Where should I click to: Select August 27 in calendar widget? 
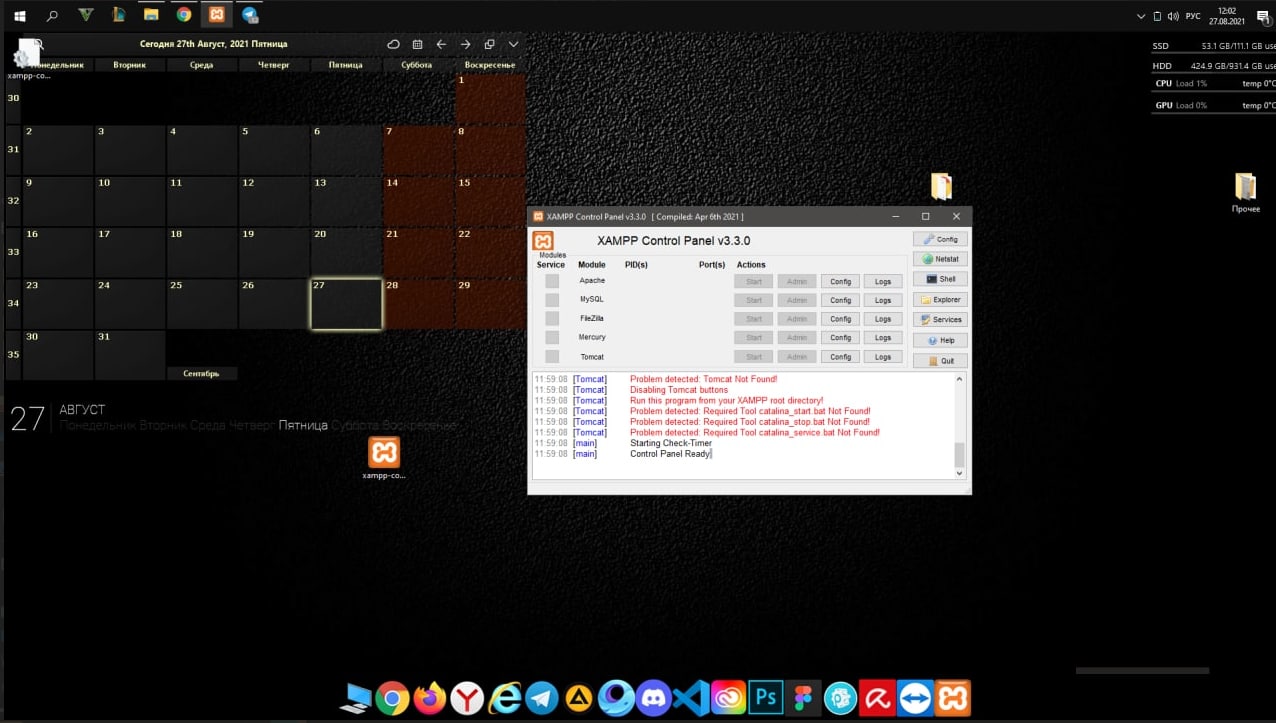point(346,304)
